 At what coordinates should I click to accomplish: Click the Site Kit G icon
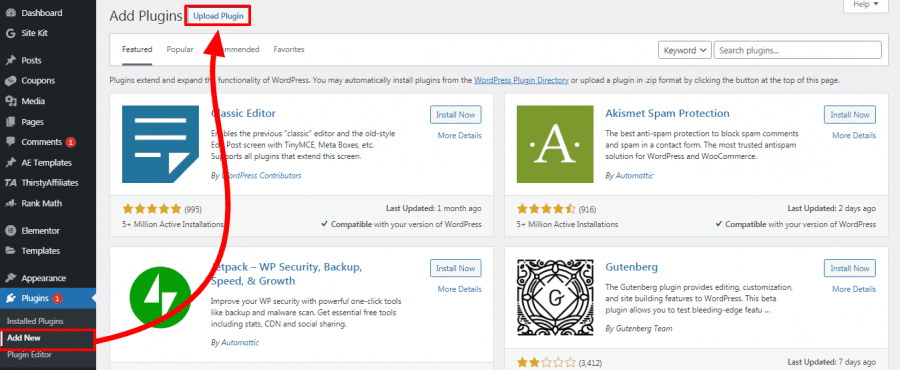click(10, 33)
